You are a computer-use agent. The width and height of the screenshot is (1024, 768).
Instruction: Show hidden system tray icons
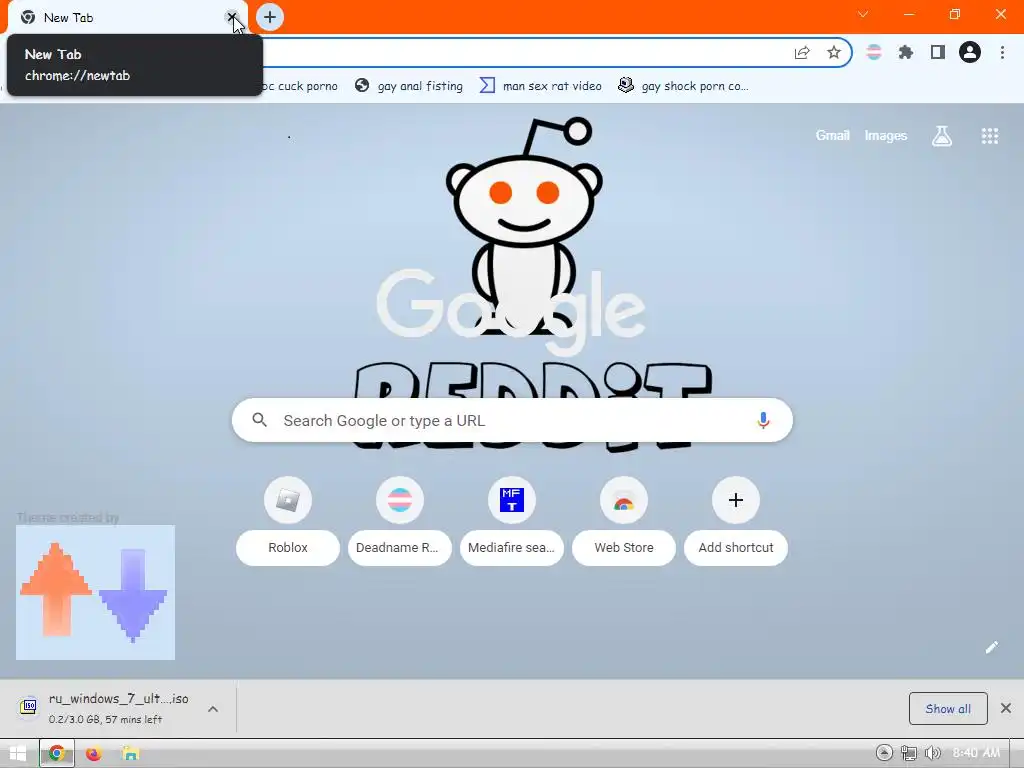tap(884, 753)
